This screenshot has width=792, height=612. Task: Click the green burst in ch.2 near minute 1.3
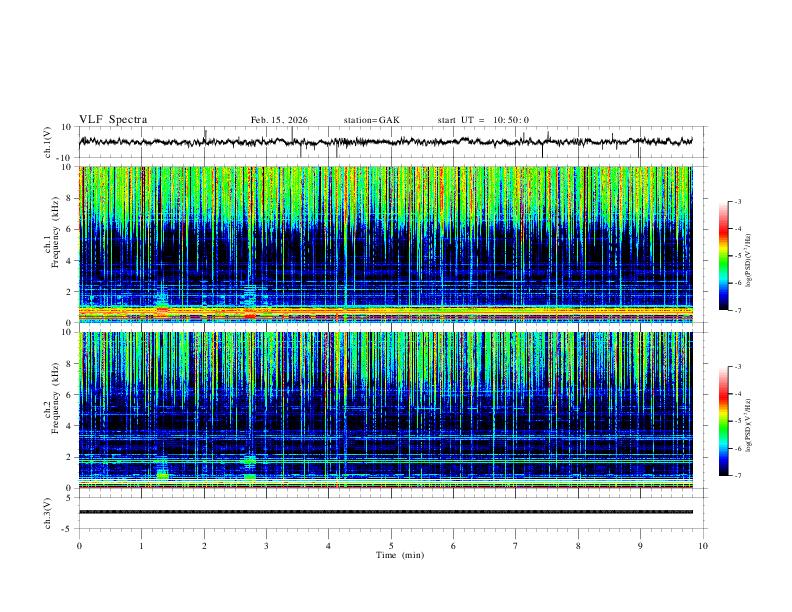coord(163,475)
